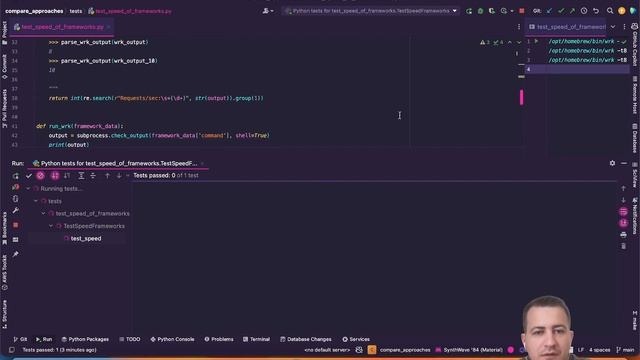Open the Python Console tool tab

172,339
